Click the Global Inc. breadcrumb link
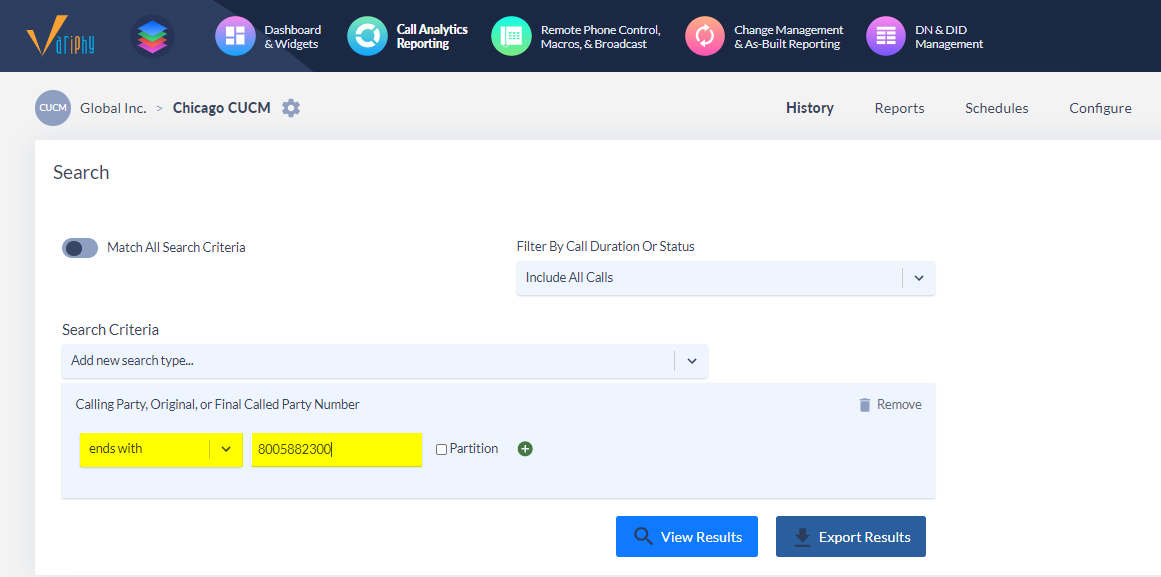This screenshot has height=577, width=1161. [113, 108]
